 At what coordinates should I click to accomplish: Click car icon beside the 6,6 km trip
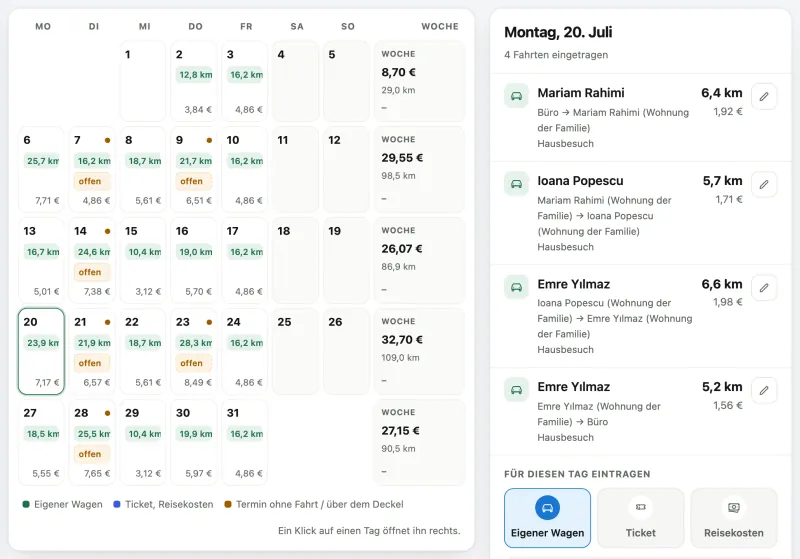tap(516, 287)
